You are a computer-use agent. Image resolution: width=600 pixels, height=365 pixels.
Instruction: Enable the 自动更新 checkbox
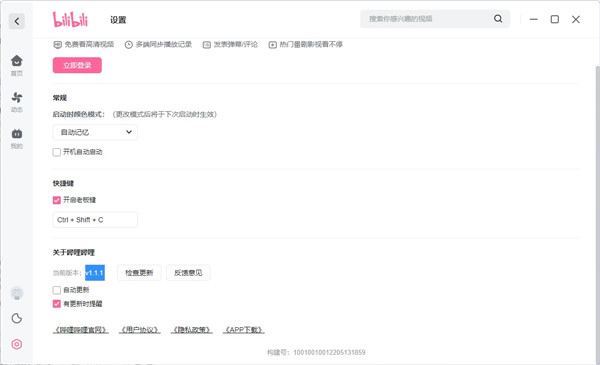coord(57,290)
